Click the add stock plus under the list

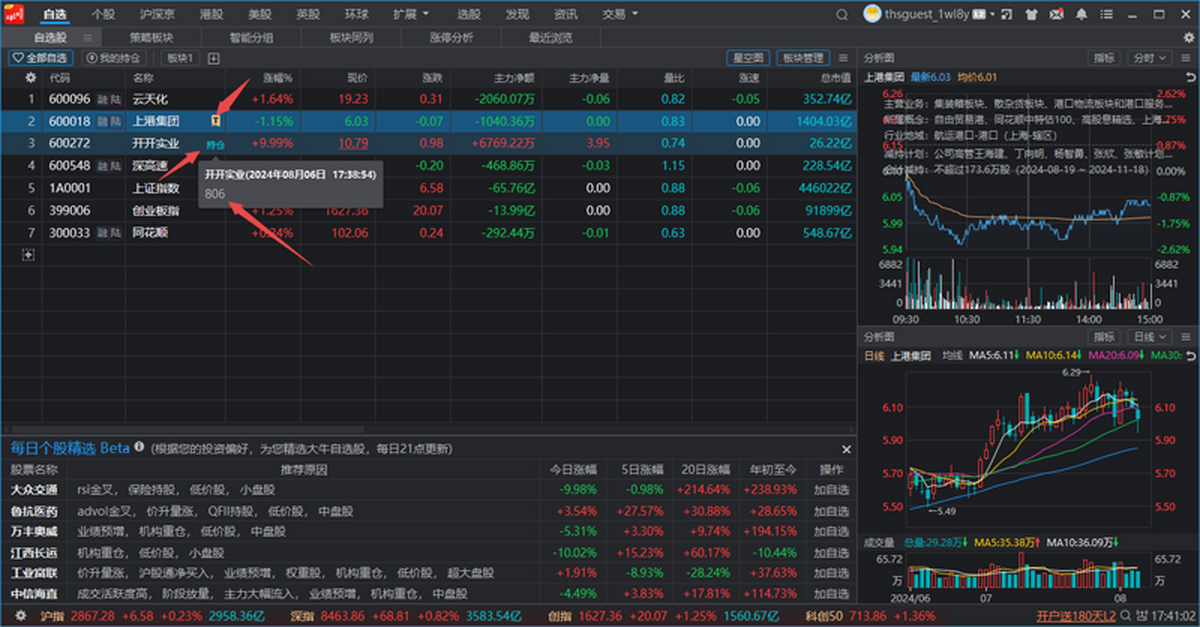(x=28, y=255)
